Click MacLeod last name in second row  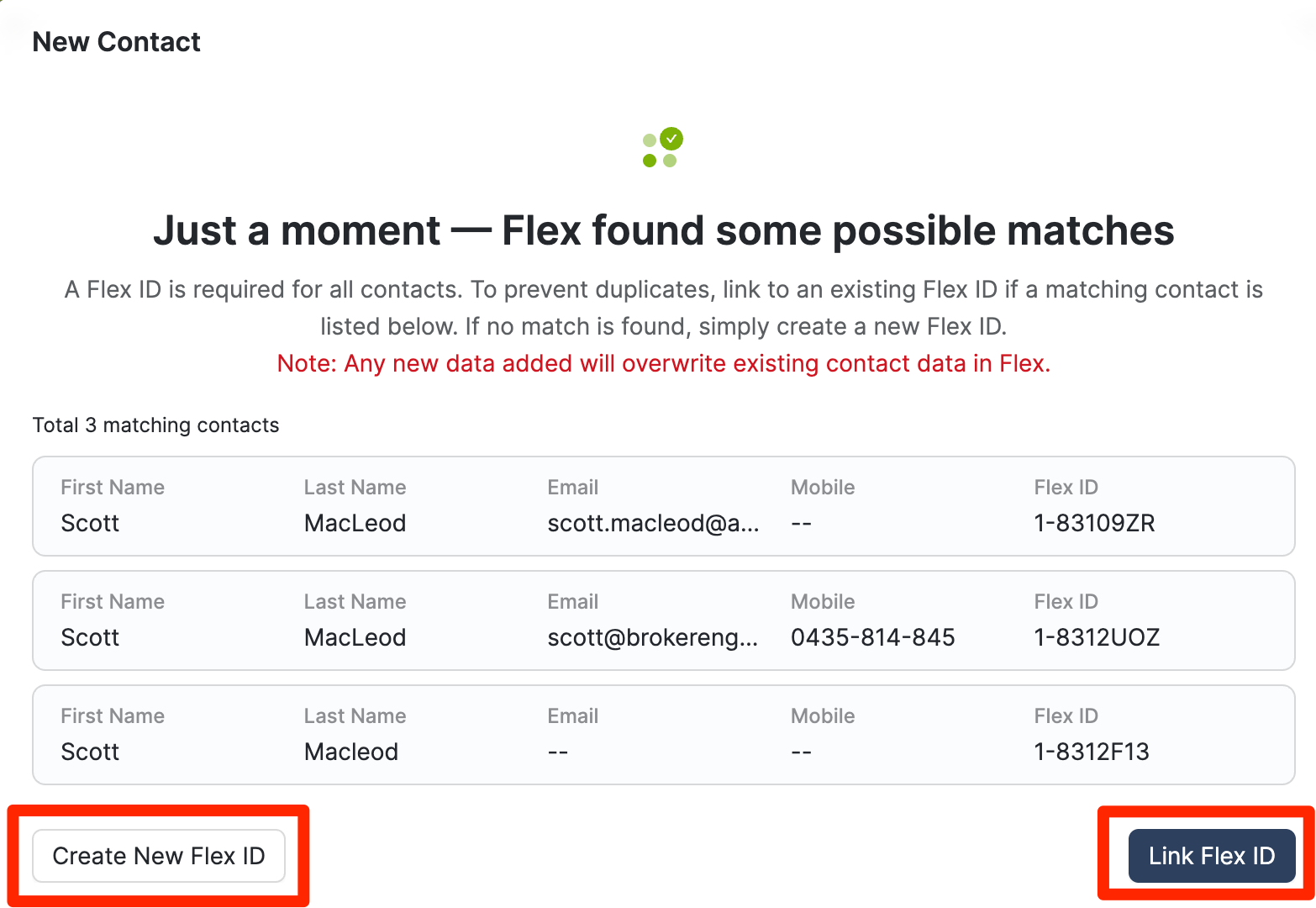pyautogui.click(x=355, y=637)
